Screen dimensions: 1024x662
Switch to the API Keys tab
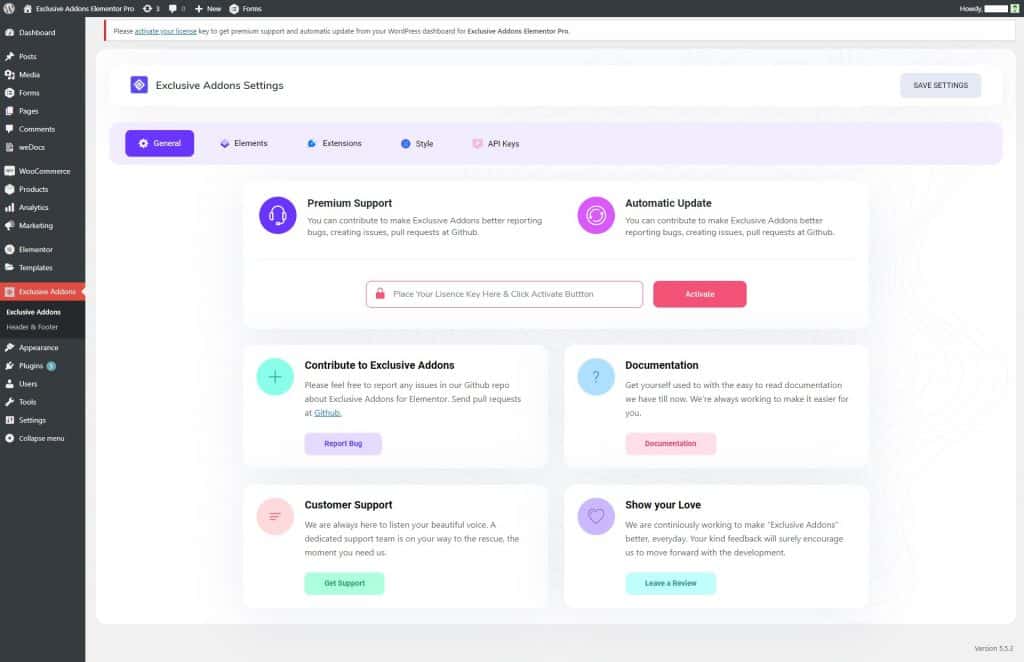coord(496,144)
